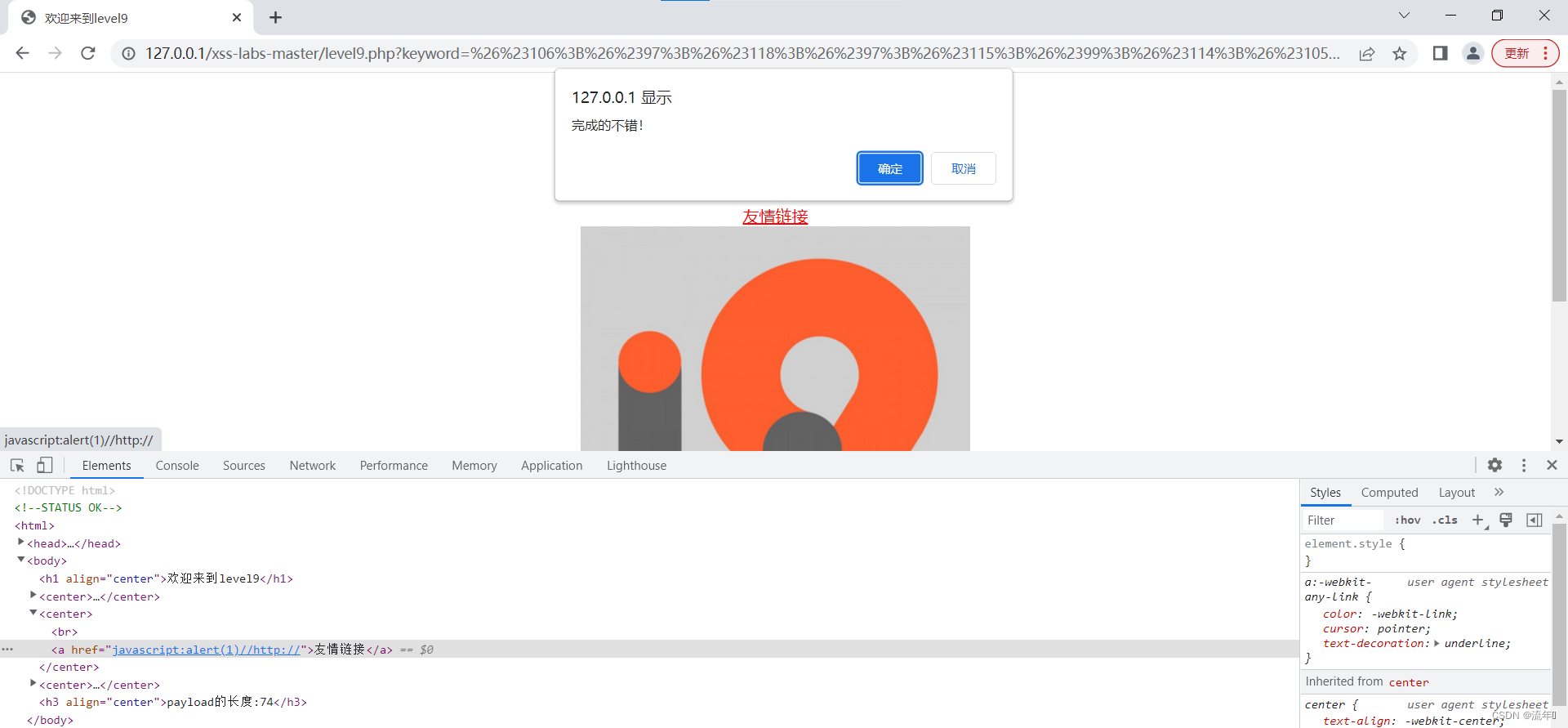Image resolution: width=1568 pixels, height=728 pixels.
Task: Select the Styles pane tab
Action: click(x=1325, y=492)
